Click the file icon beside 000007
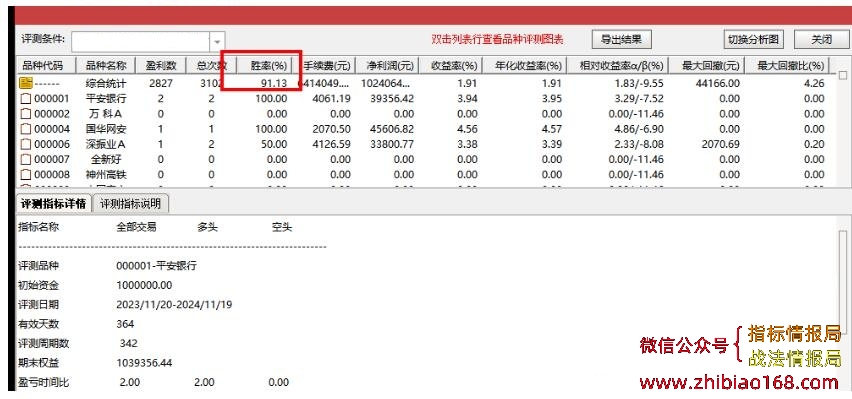 (26, 160)
